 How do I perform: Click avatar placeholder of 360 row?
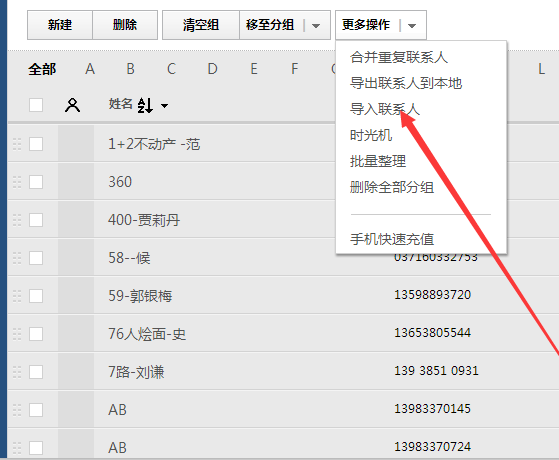click(x=76, y=182)
